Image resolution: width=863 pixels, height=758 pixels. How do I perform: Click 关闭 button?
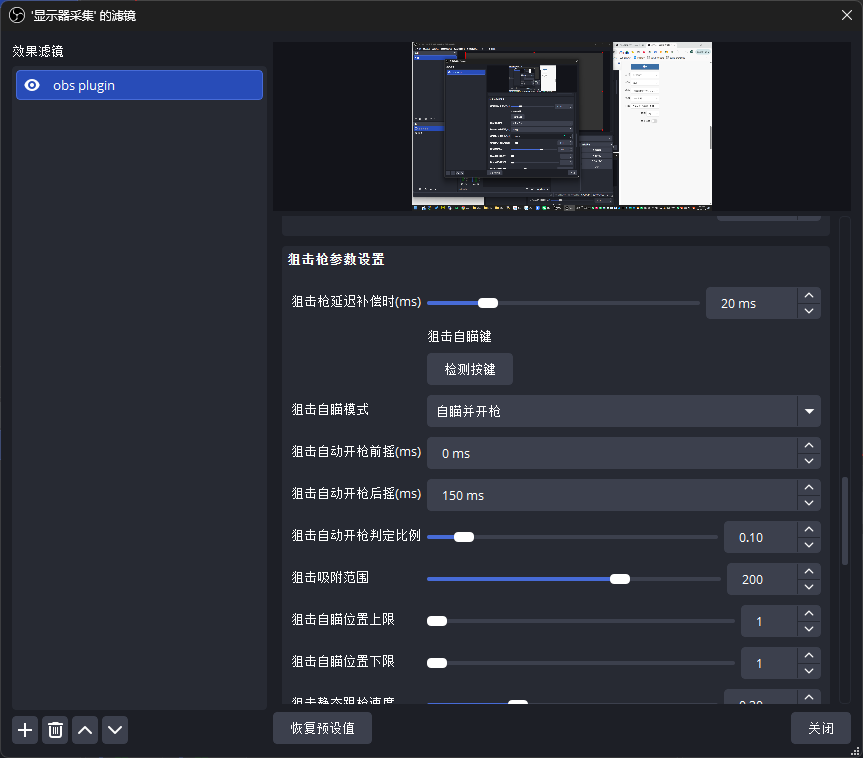821,728
